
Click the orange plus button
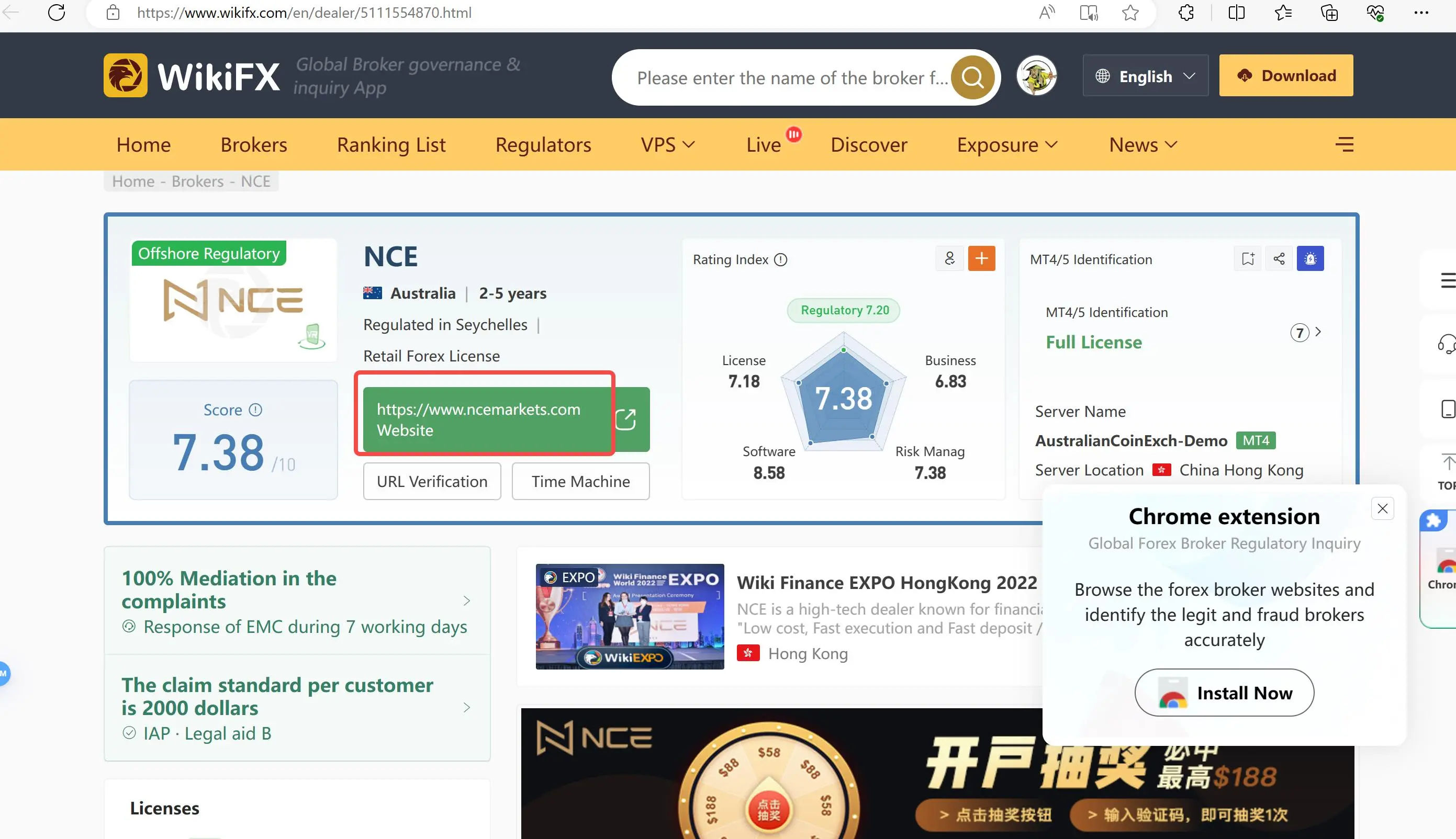[x=982, y=259]
